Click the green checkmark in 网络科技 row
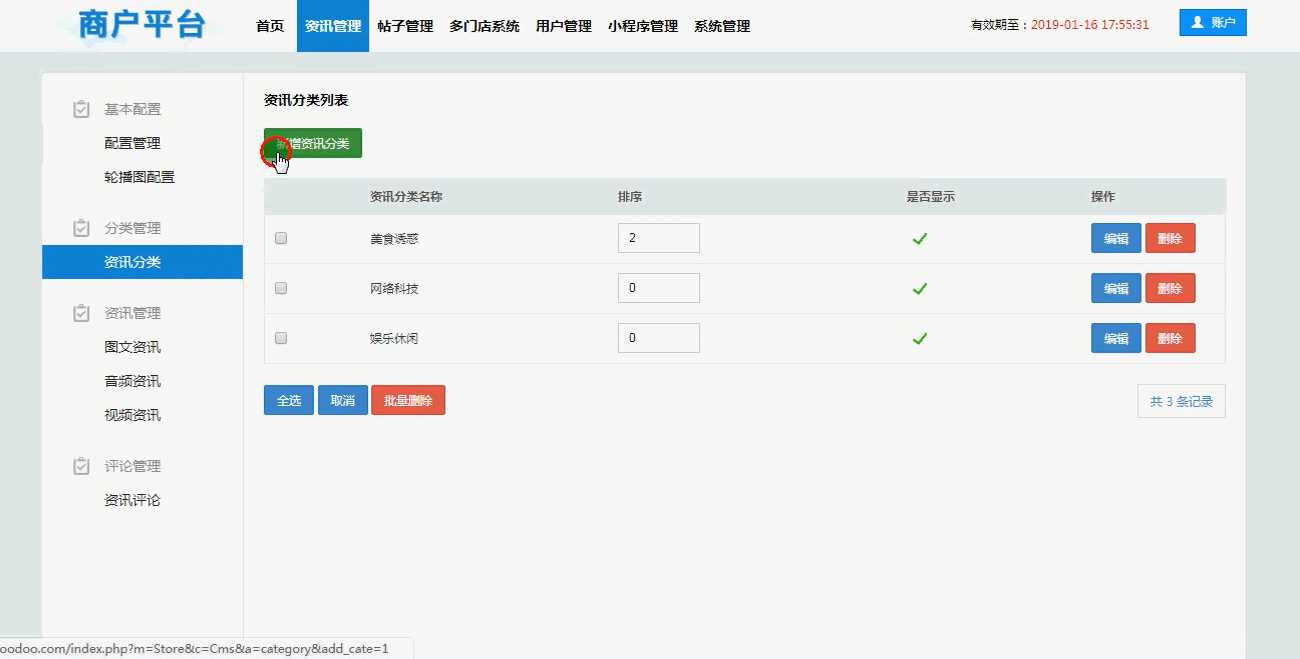 [x=920, y=289]
